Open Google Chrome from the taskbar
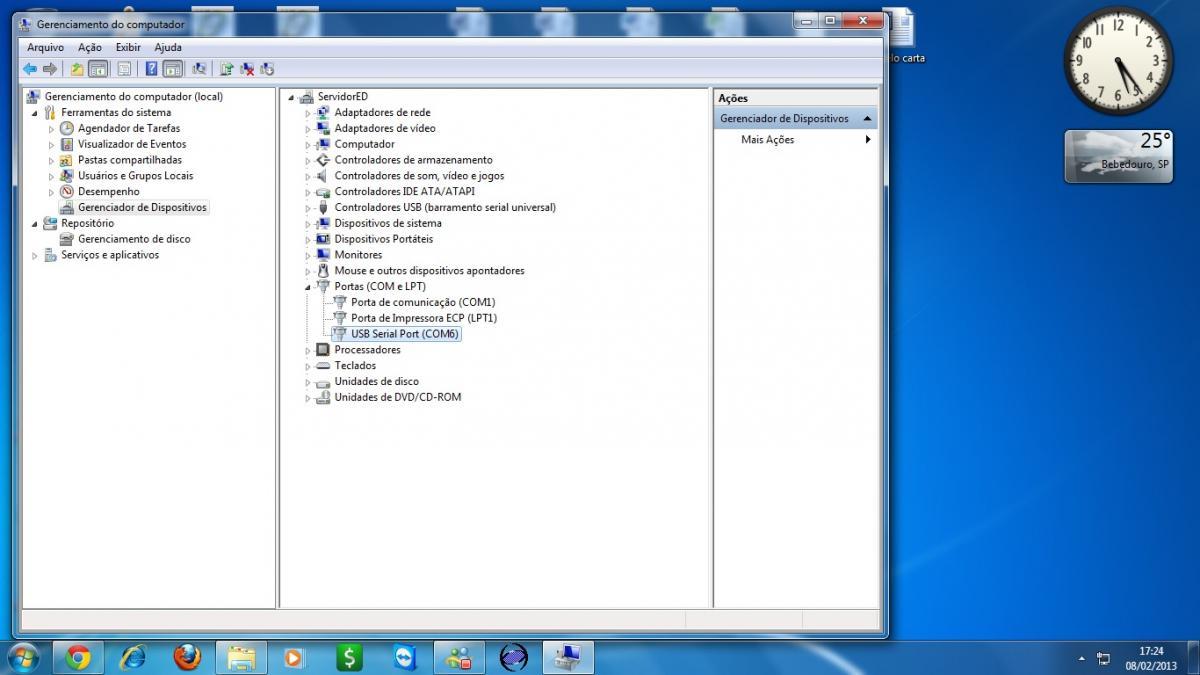 pos(79,657)
